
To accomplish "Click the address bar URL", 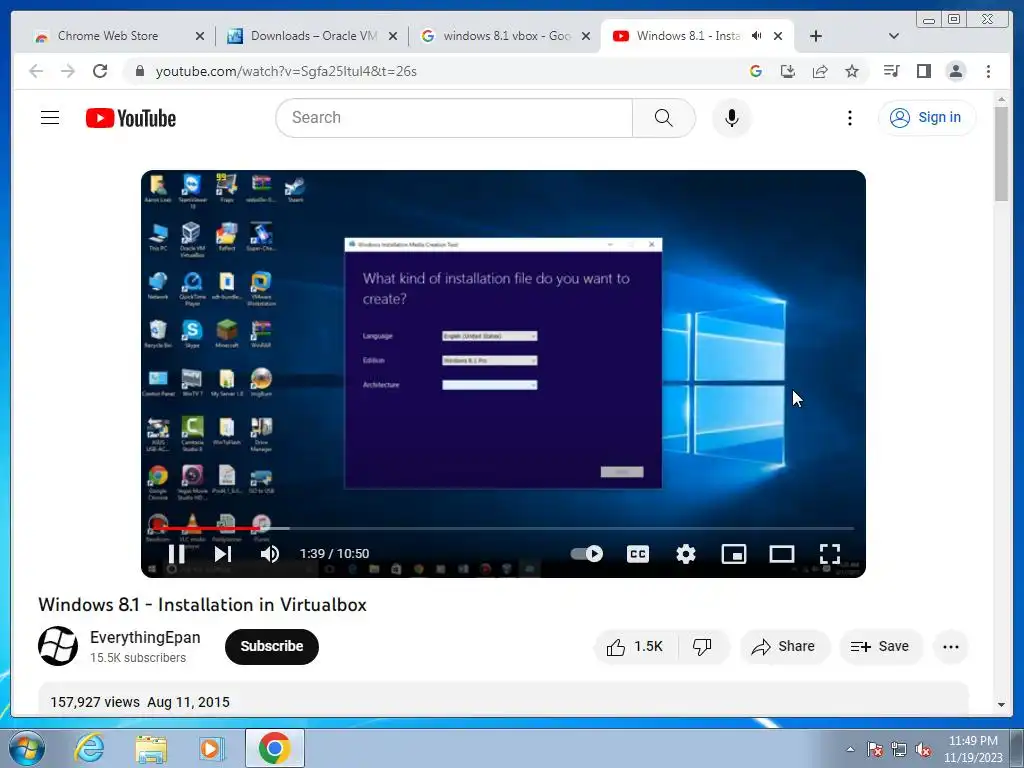I will pos(286,71).
